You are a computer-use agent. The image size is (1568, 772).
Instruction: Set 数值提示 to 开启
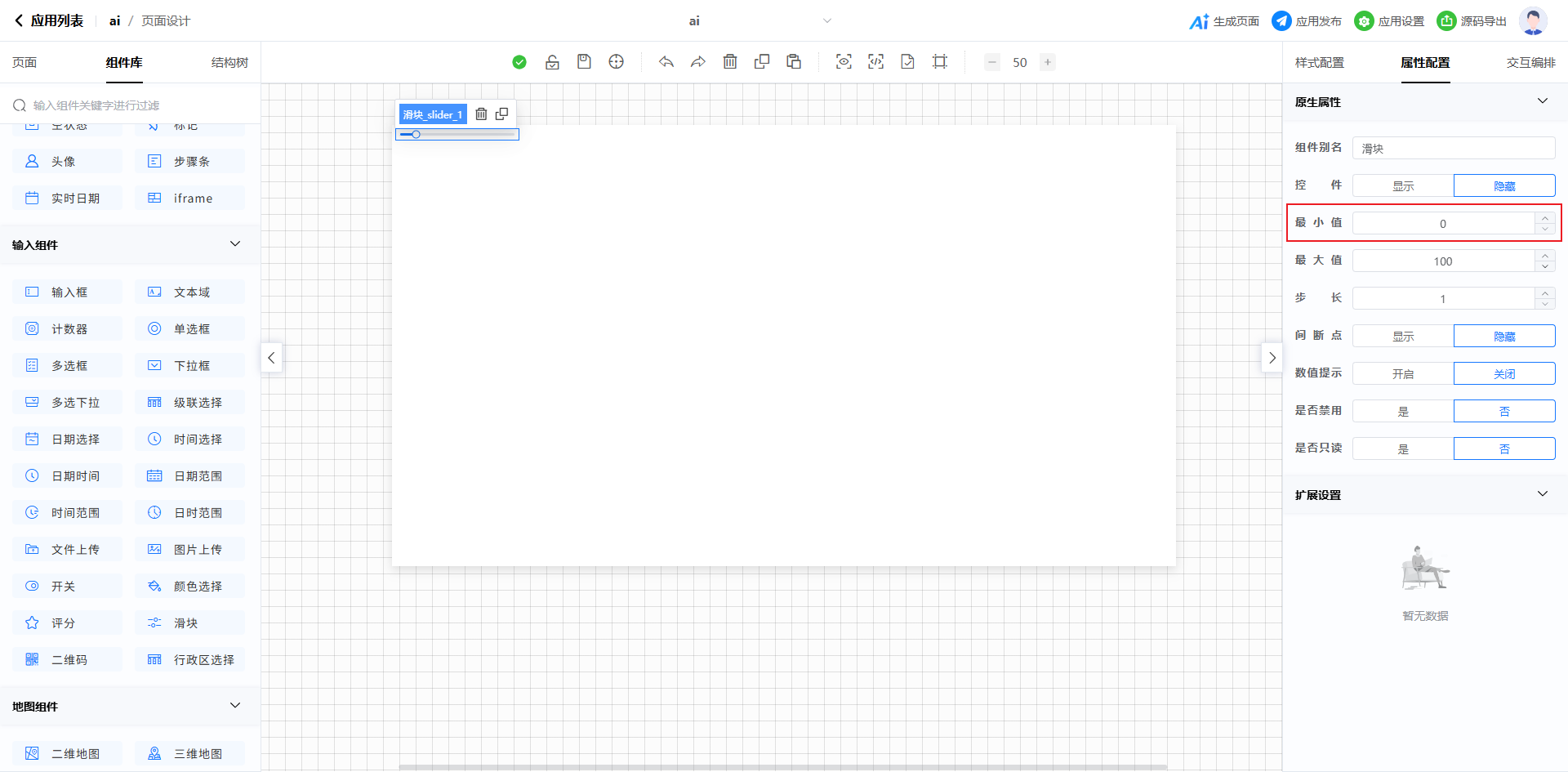[1402, 374]
